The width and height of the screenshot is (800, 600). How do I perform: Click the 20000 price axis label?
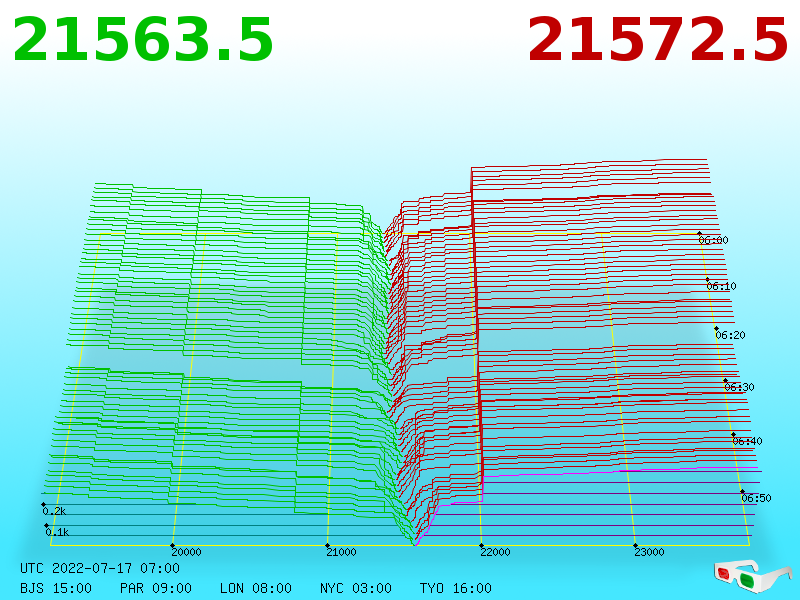(x=186, y=552)
